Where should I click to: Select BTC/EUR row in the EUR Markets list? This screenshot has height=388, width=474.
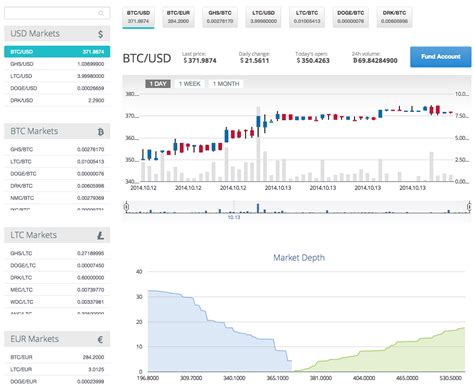click(57, 357)
